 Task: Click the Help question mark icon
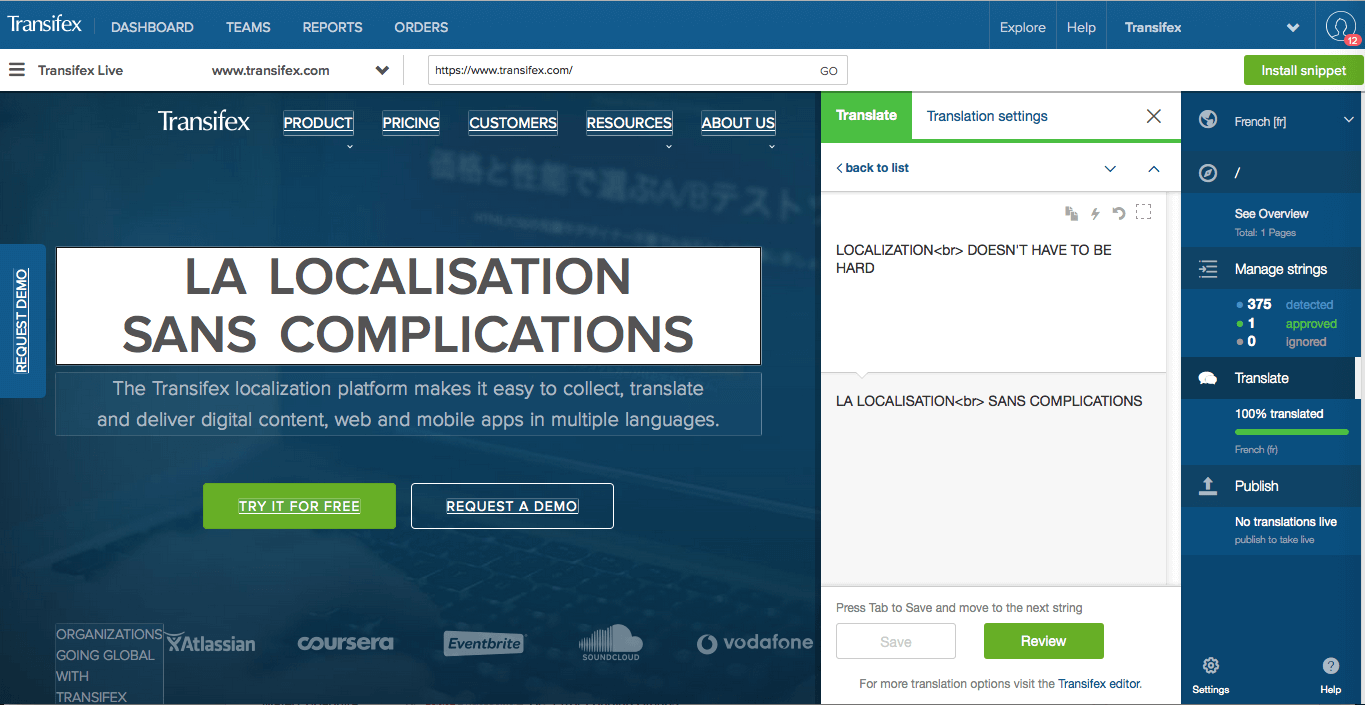pos(1330,666)
